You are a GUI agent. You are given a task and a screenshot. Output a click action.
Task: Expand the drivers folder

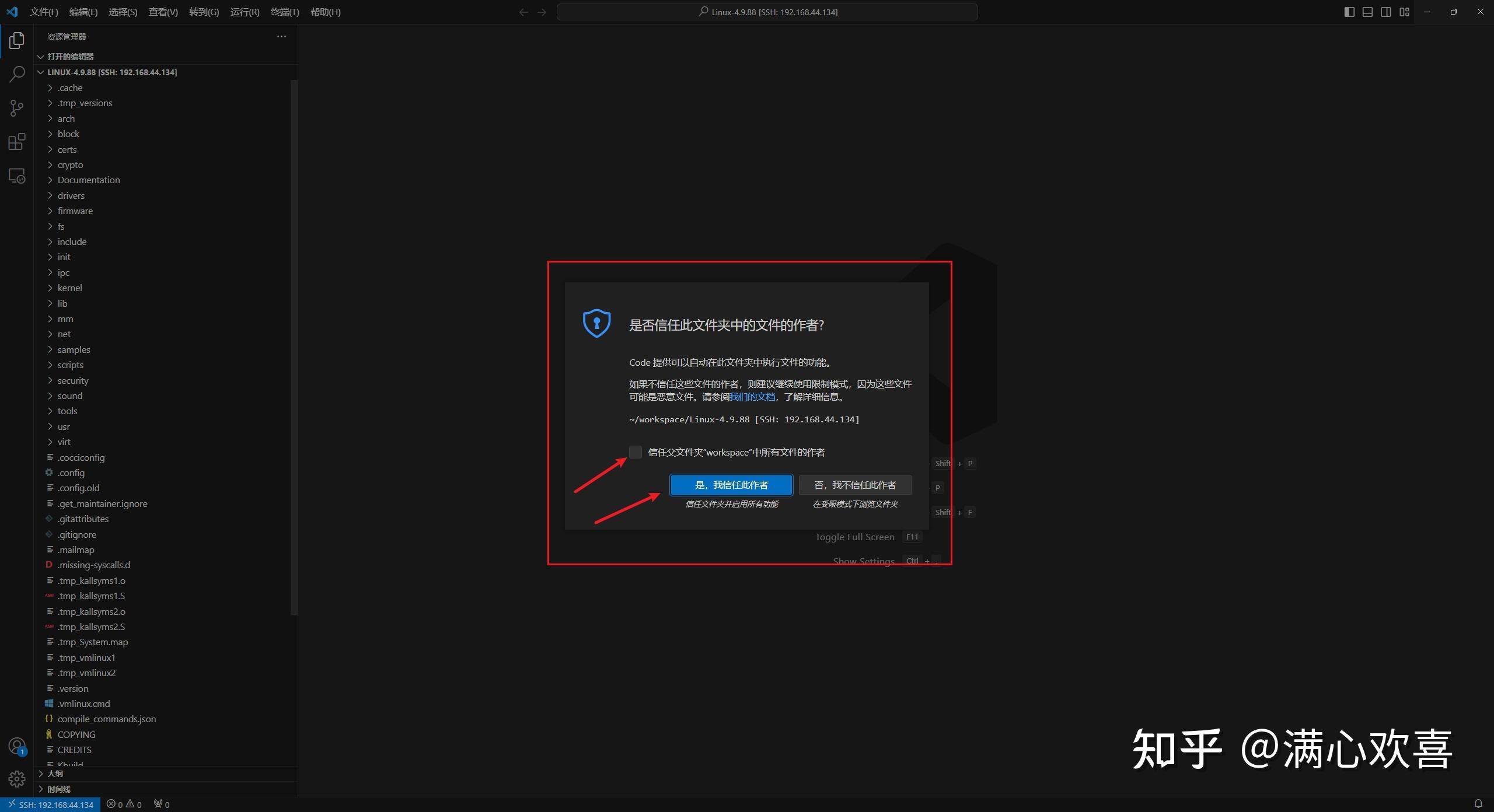50,195
